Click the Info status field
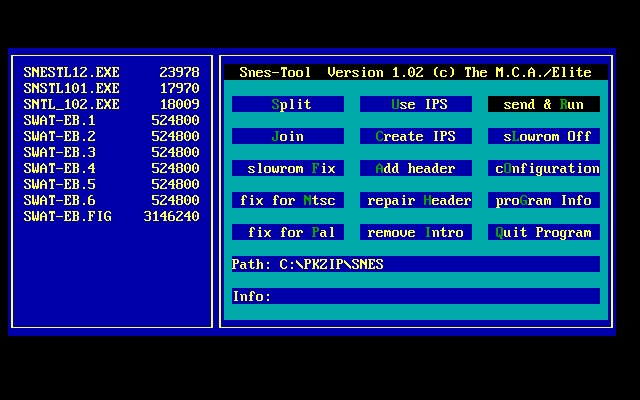 pyautogui.click(x=415, y=296)
